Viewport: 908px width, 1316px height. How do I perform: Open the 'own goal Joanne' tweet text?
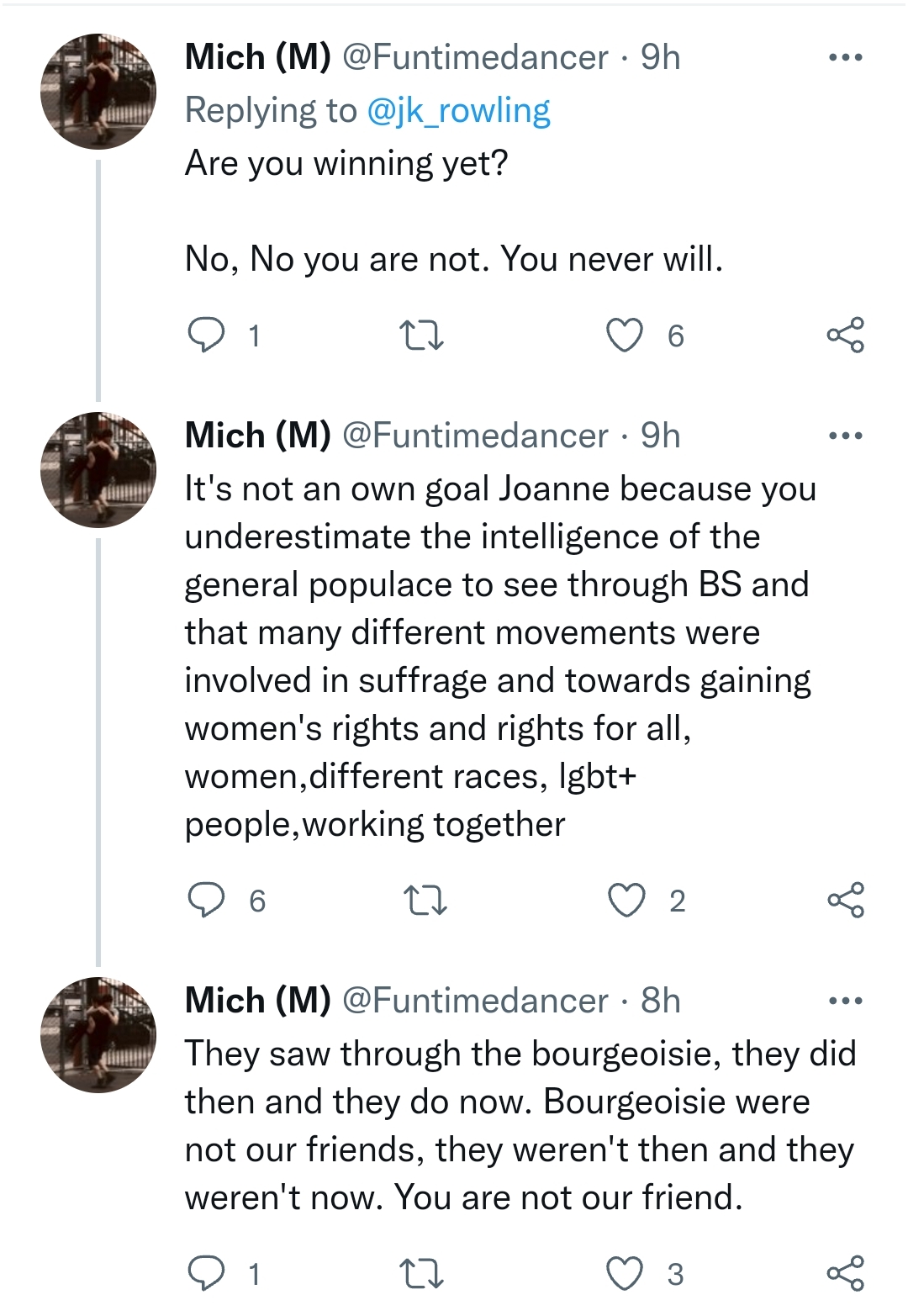[x=500, y=656]
